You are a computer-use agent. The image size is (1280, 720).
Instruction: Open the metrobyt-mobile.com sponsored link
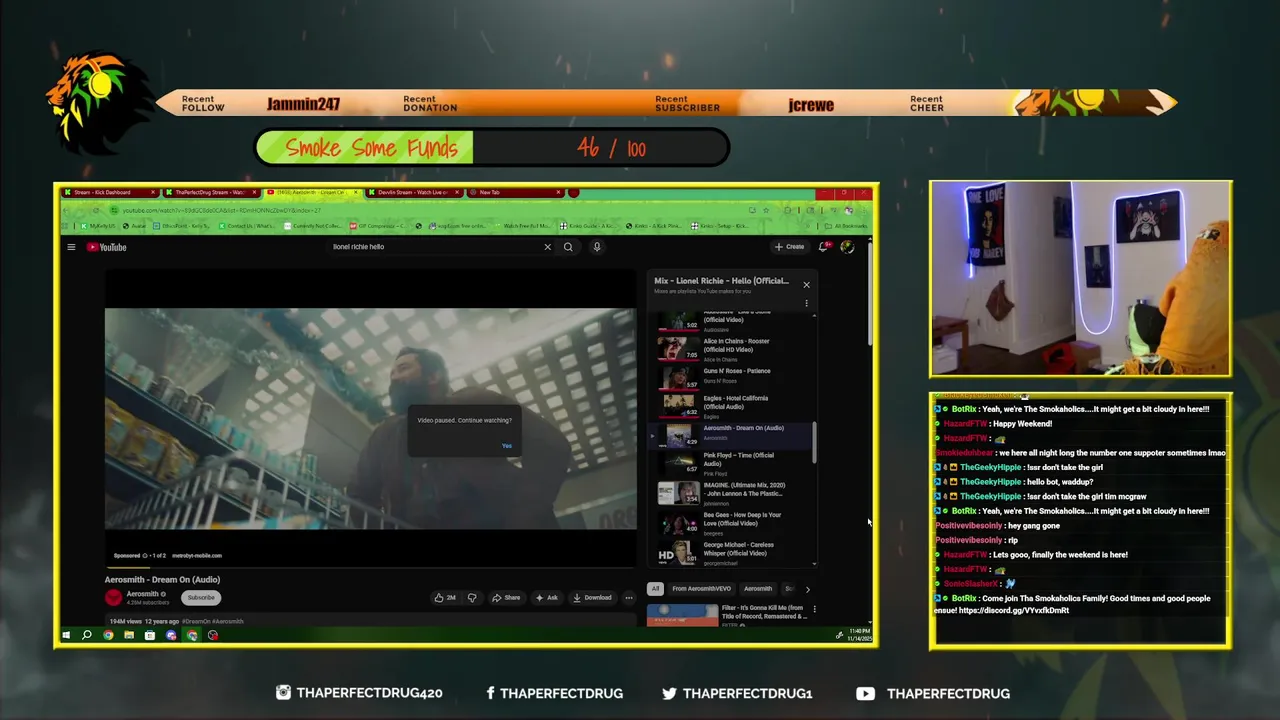pos(197,555)
